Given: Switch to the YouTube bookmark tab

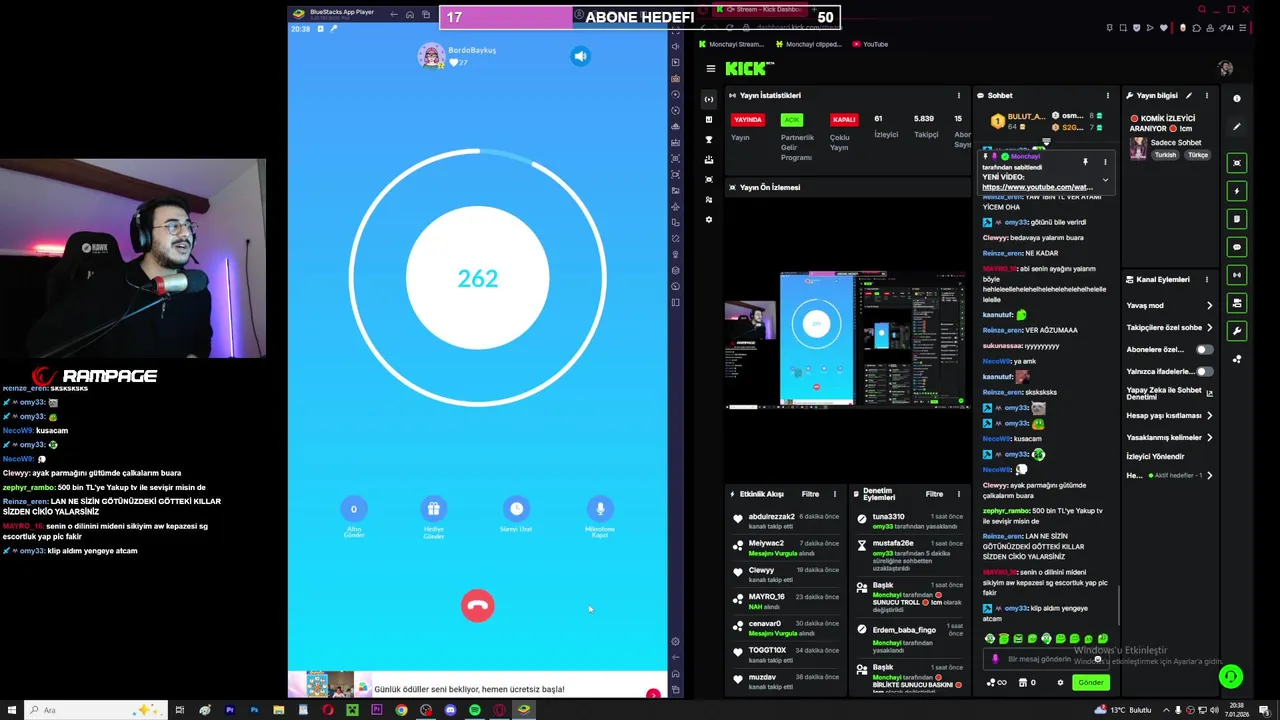Looking at the screenshot, I should tap(870, 44).
